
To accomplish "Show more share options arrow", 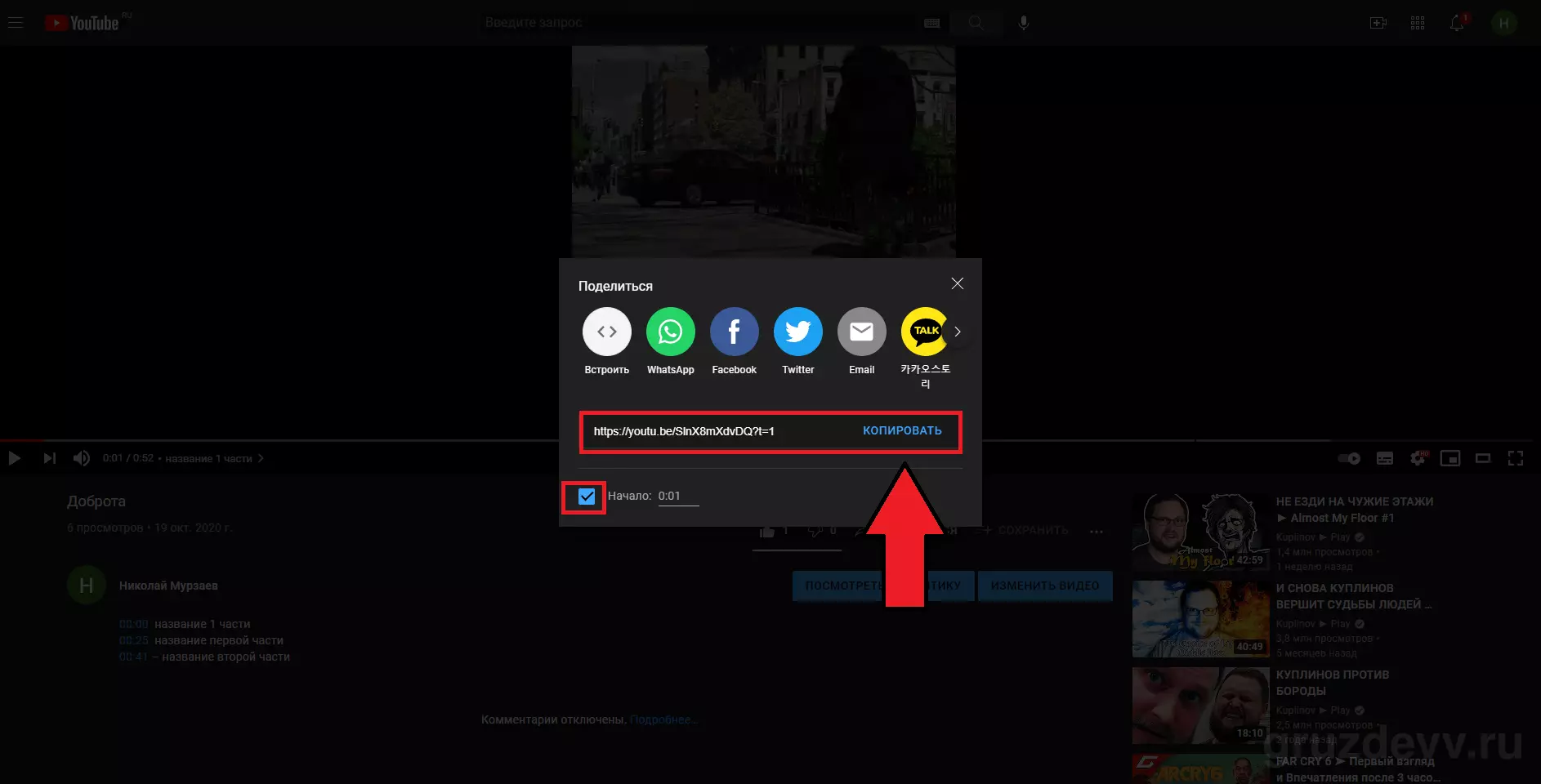I will click(958, 332).
